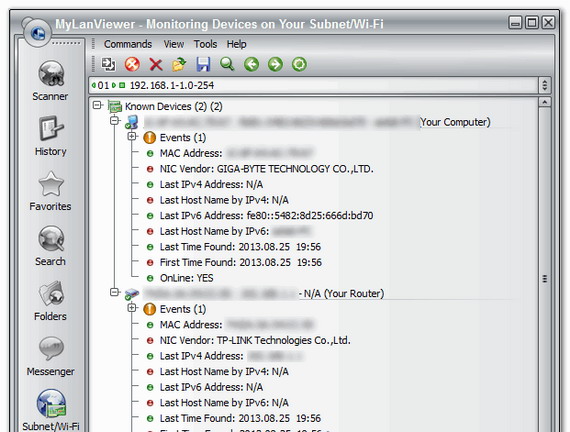Collapse the Known Devices tree node
570x432 pixels.
point(97,105)
